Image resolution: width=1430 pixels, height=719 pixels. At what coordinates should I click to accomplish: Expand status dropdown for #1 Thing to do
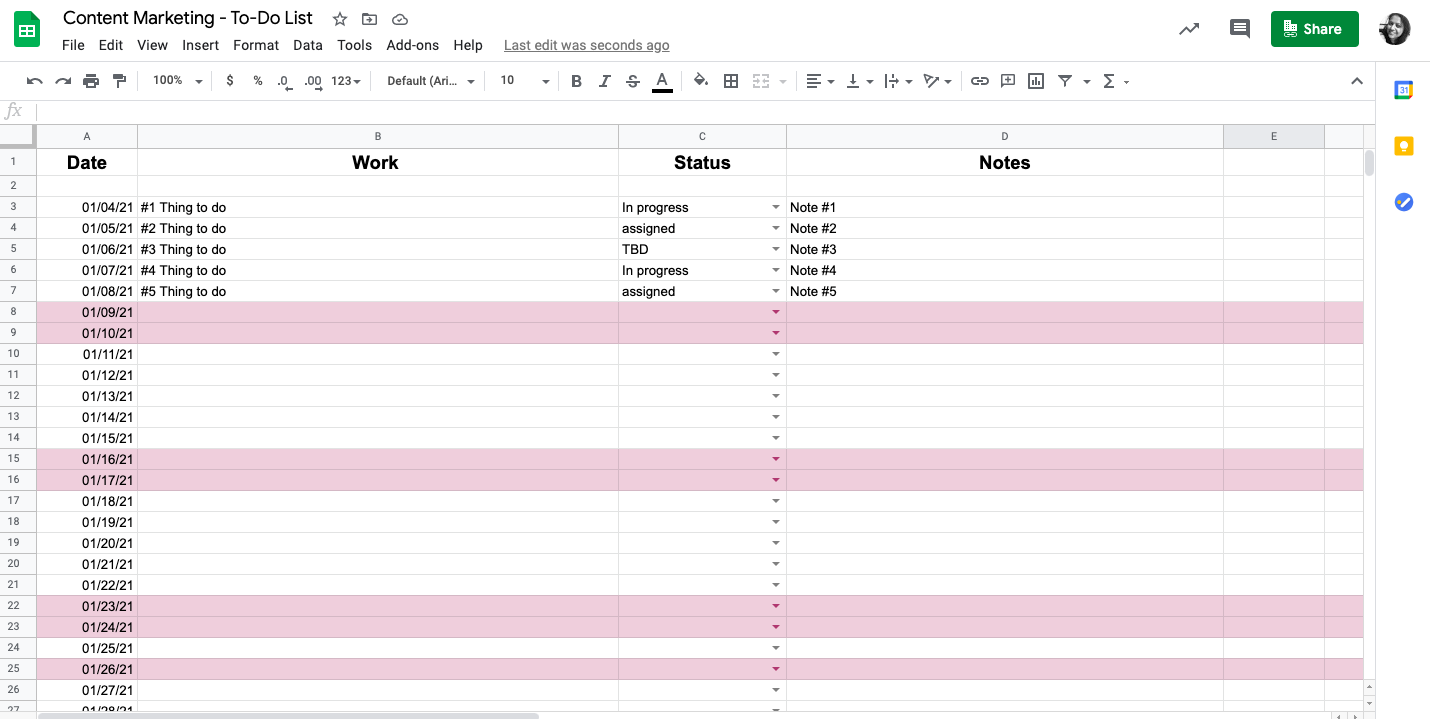pyautogui.click(x=776, y=208)
